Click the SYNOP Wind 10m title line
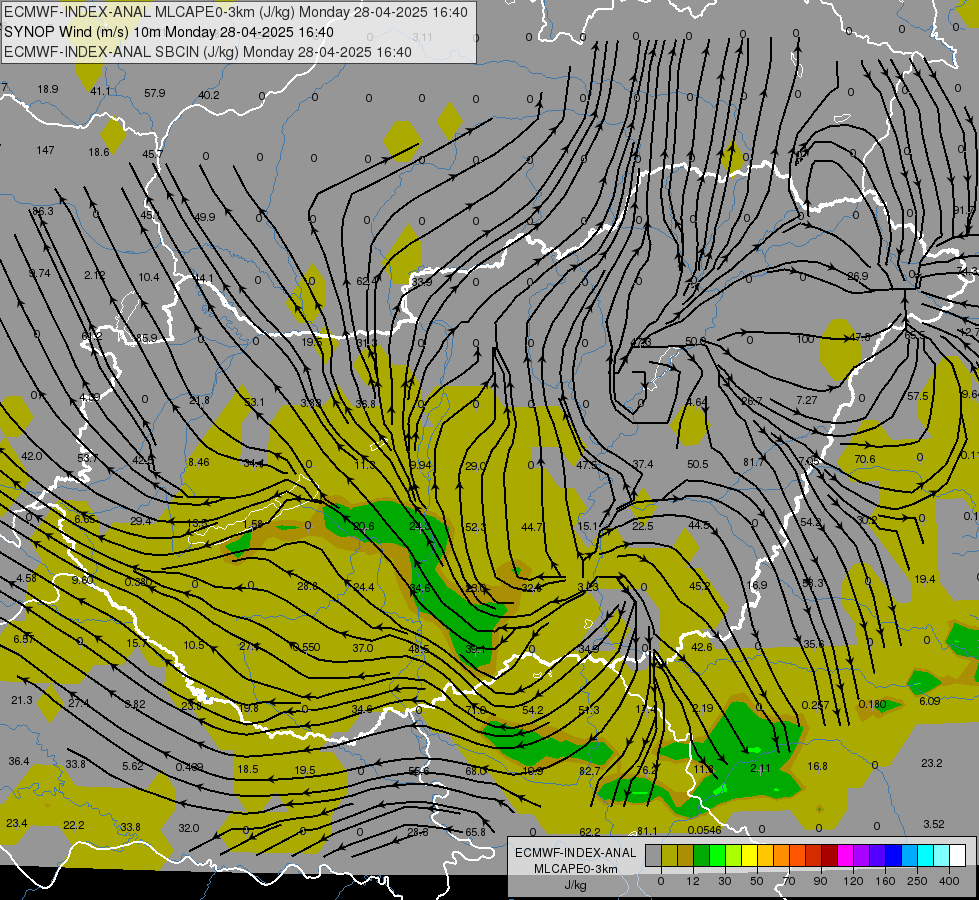Viewport: 979px width, 900px height. click(169, 32)
